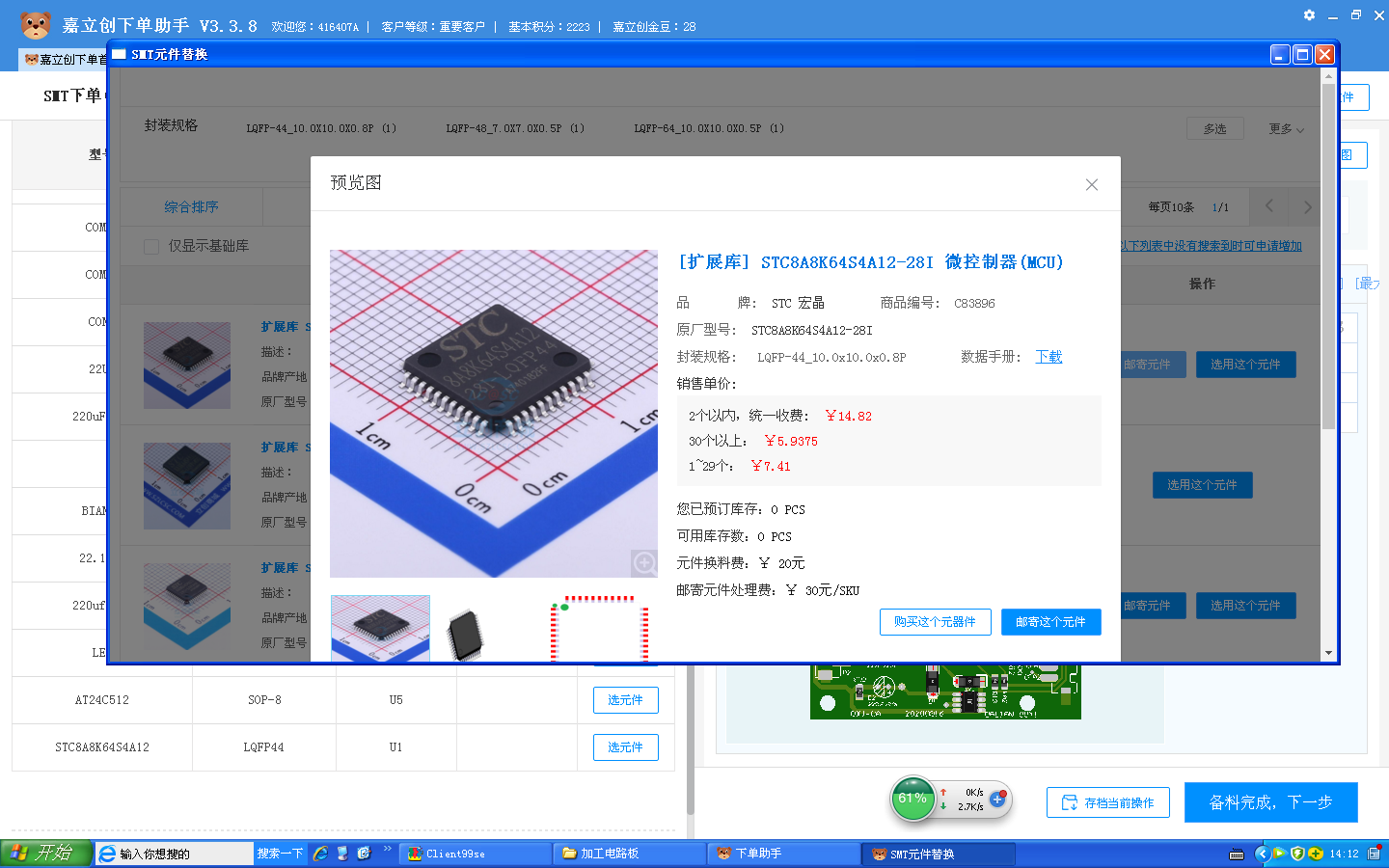The width and height of the screenshot is (1389, 868).
Task: Click the 备料完成，下一步 button
Action: coord(1270,802)
